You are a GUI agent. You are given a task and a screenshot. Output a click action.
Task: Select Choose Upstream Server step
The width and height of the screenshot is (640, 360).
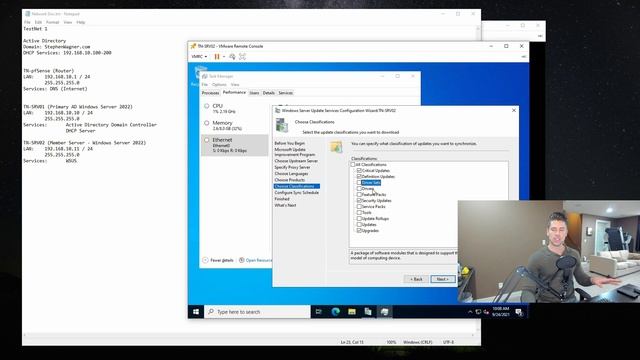pyautogui.click(x=296, y=161)
